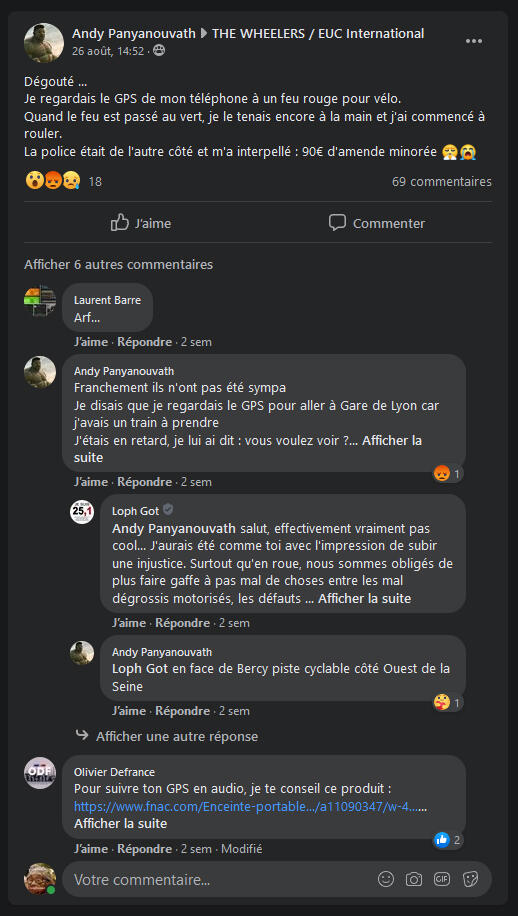518x916 pixels.
Task: Open the post options three-dot menu
Action: point(474,41)
